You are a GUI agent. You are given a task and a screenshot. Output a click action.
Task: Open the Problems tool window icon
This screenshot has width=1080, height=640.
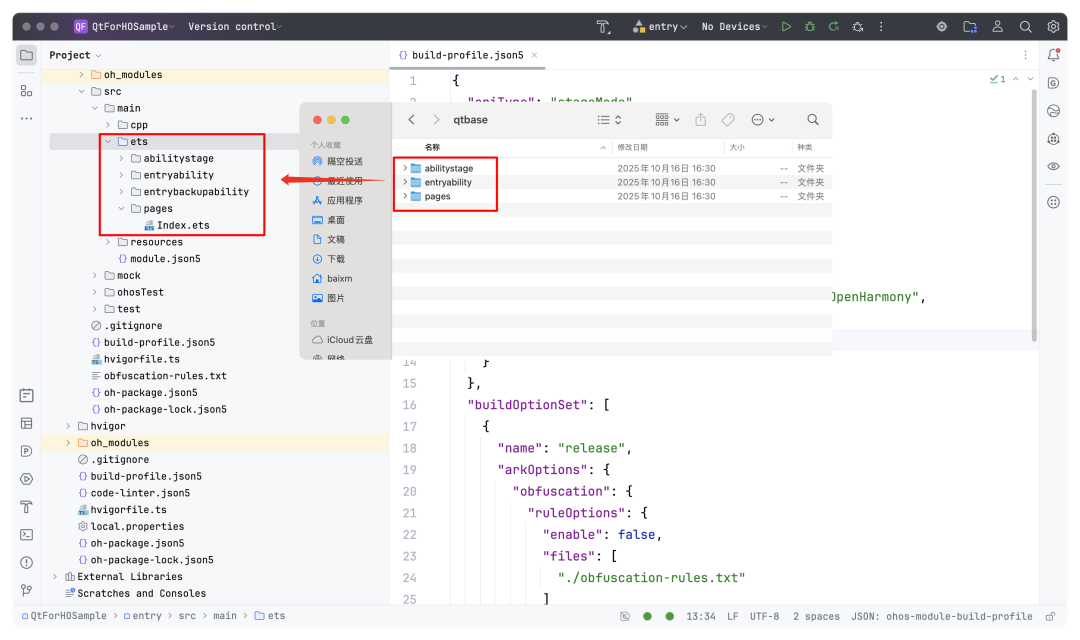(x=27, y=563)
